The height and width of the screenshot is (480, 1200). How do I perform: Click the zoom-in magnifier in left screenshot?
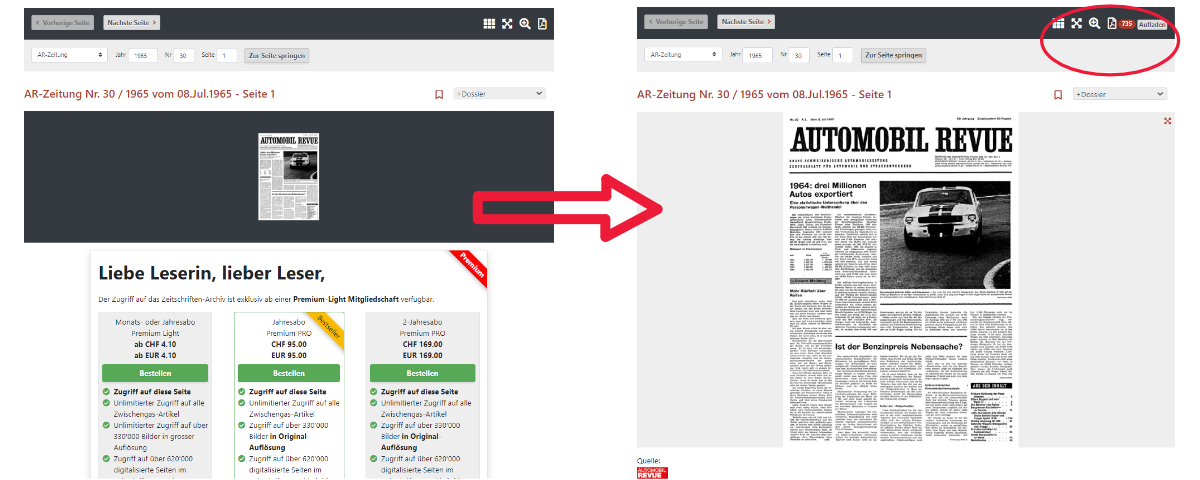point(525,24)
